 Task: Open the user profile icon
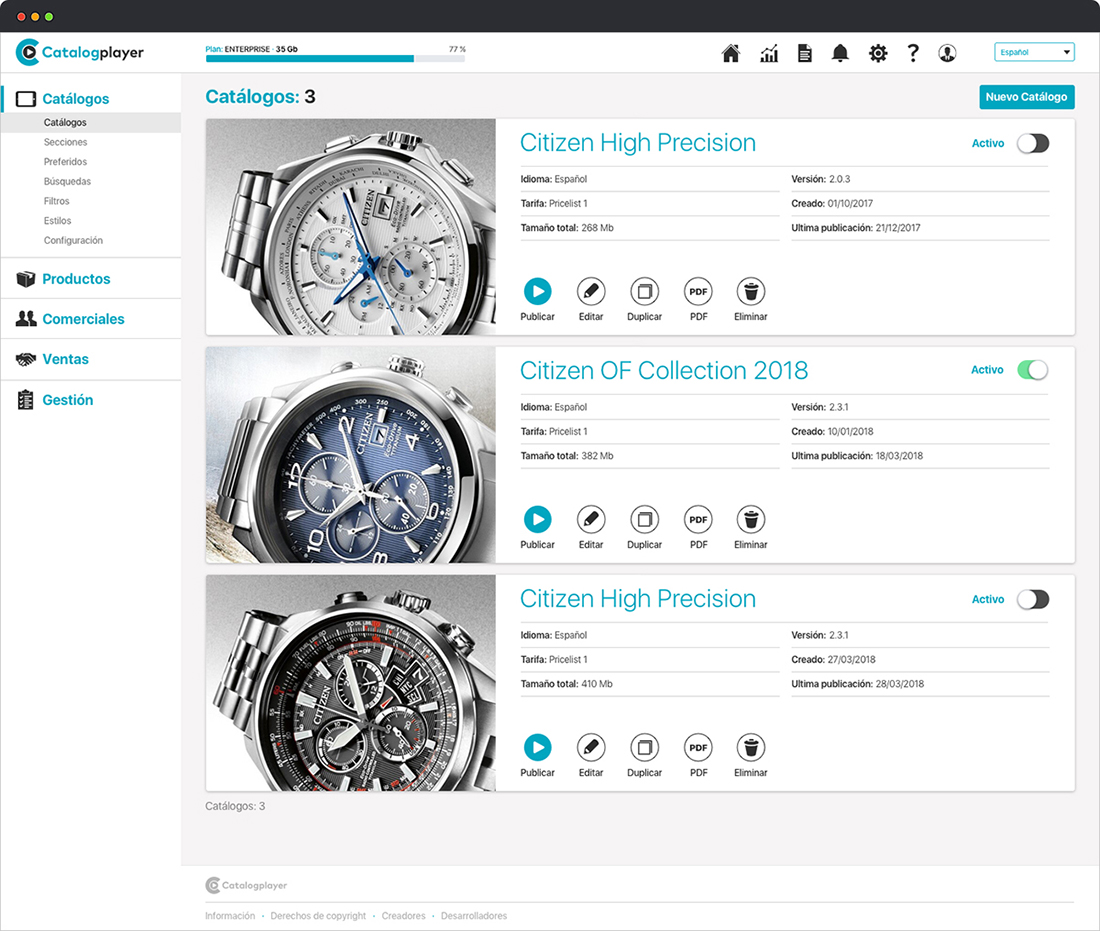pos(947,53)
